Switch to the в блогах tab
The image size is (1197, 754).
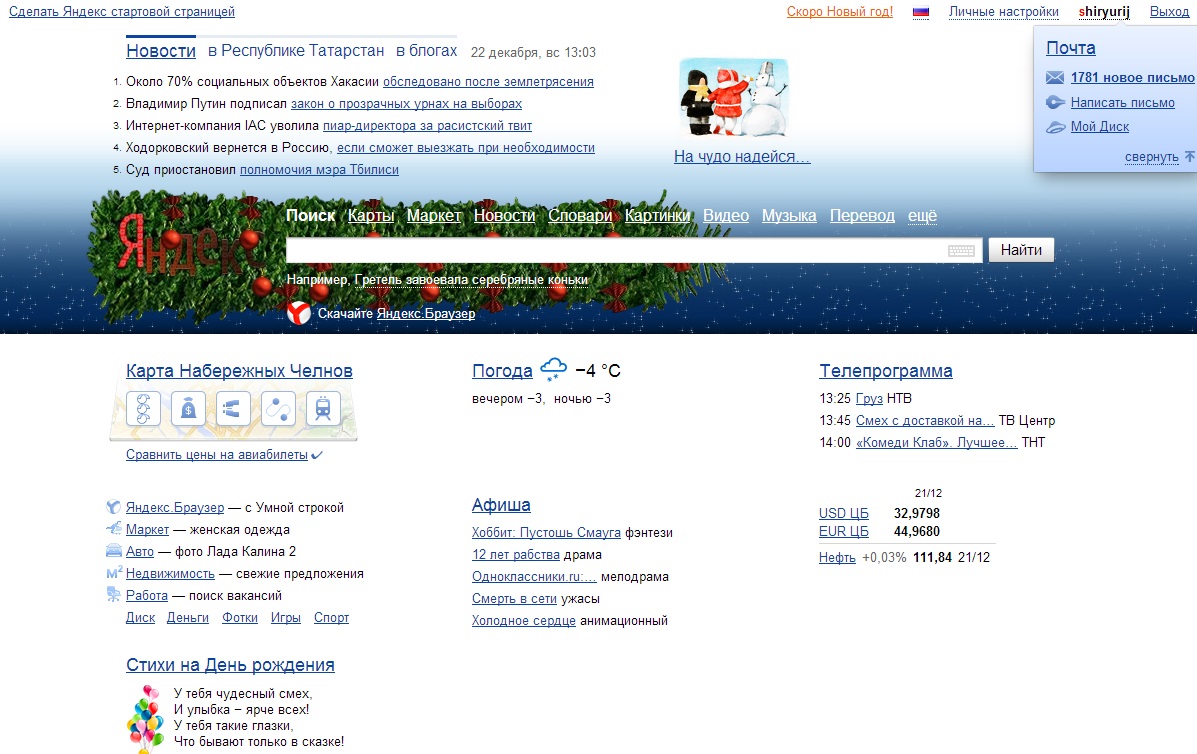click(x=427, y=51)
